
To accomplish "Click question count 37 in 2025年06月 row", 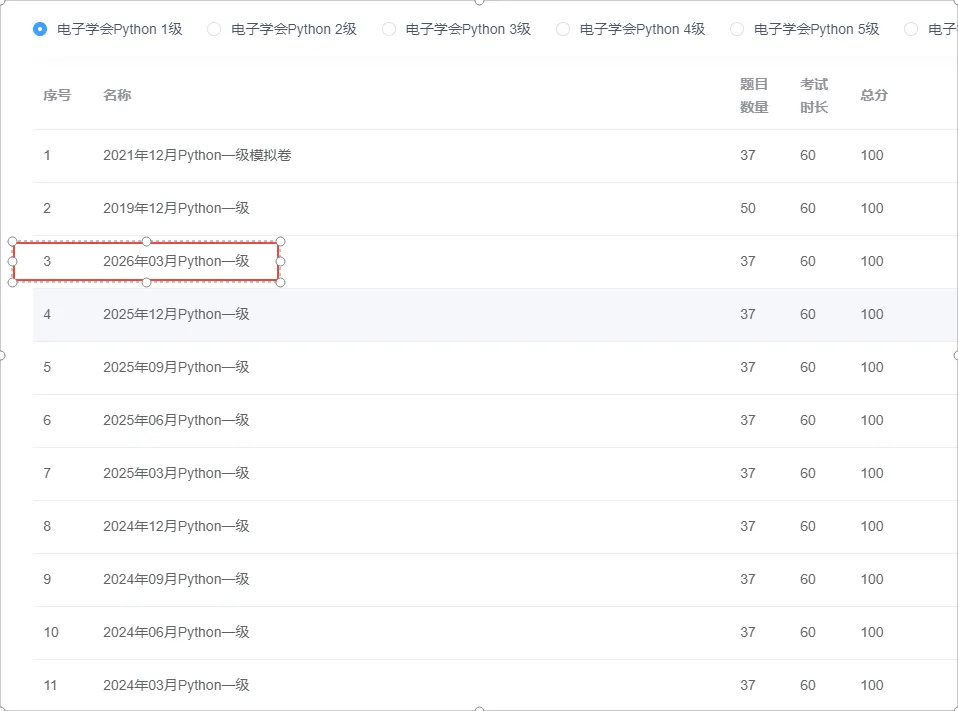I will (748, 420).
